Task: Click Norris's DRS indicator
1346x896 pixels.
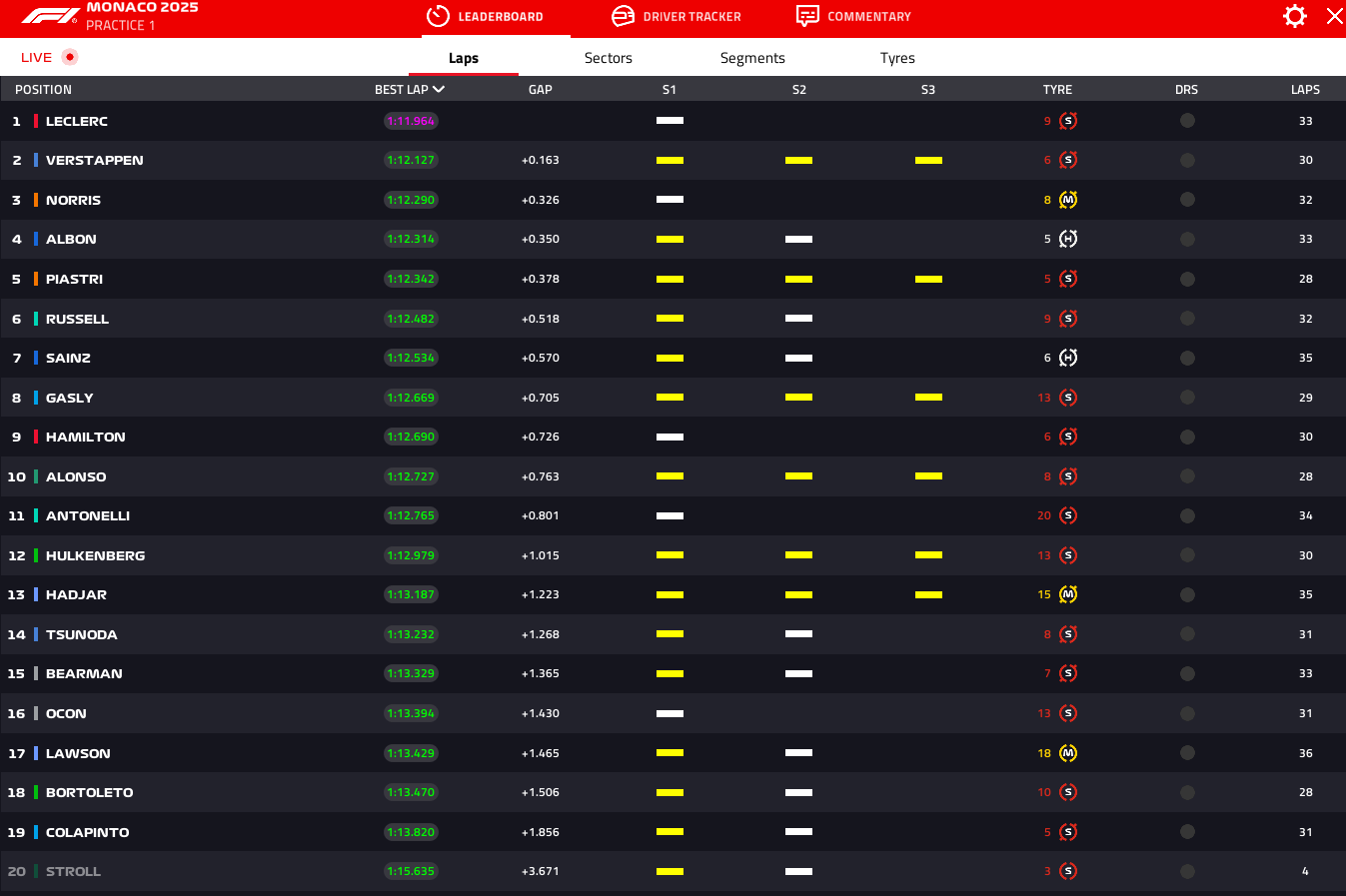Action: [1187, 200]
